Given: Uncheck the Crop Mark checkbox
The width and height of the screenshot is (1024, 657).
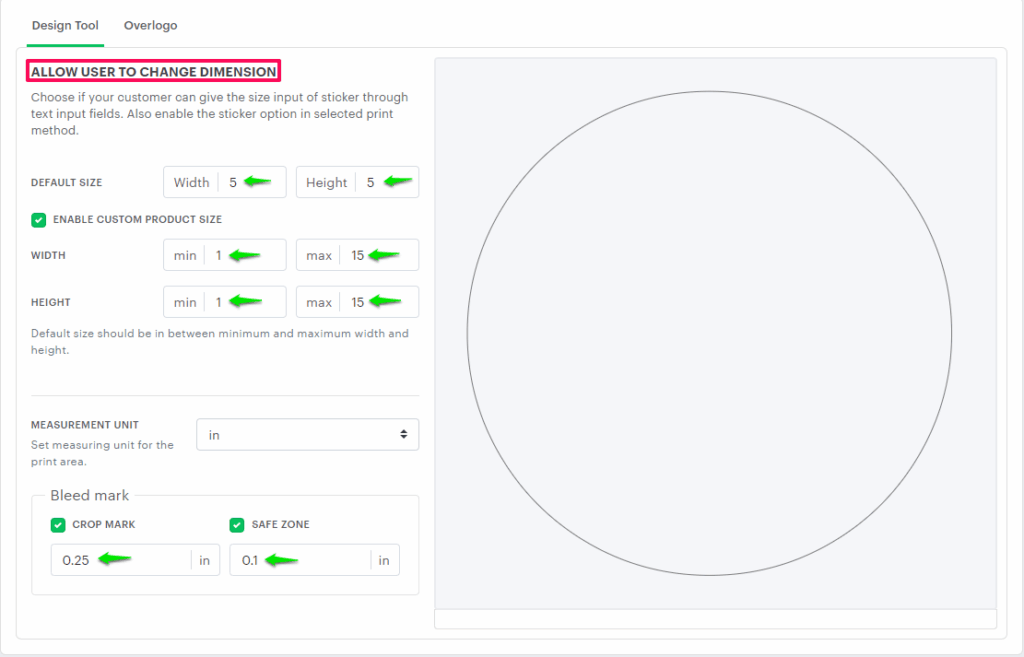Looking at the screenshot, I should [x=58, y=524].
